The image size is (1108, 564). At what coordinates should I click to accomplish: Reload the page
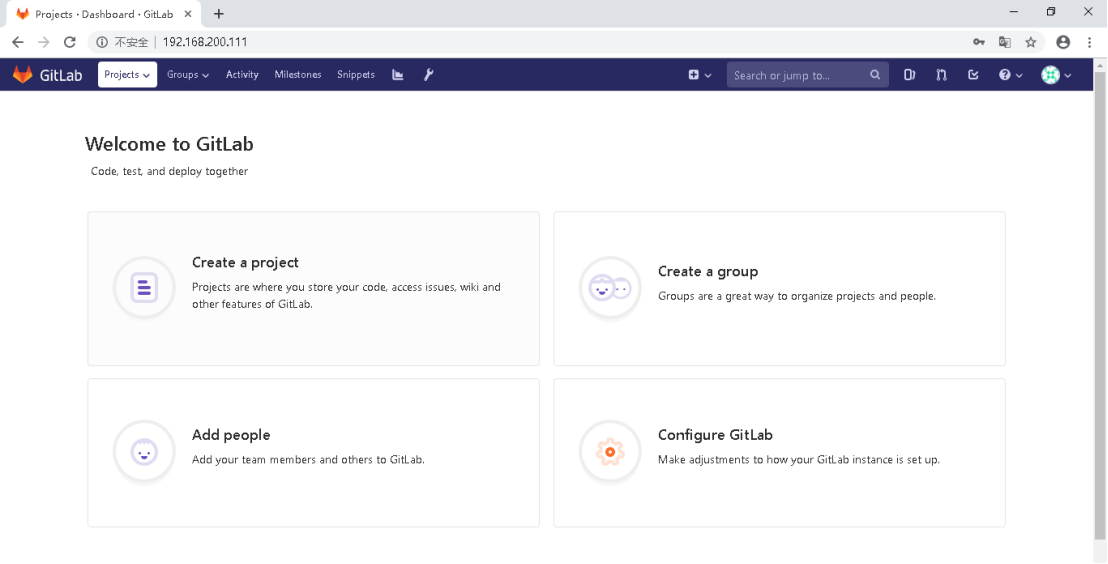(69, 42)
